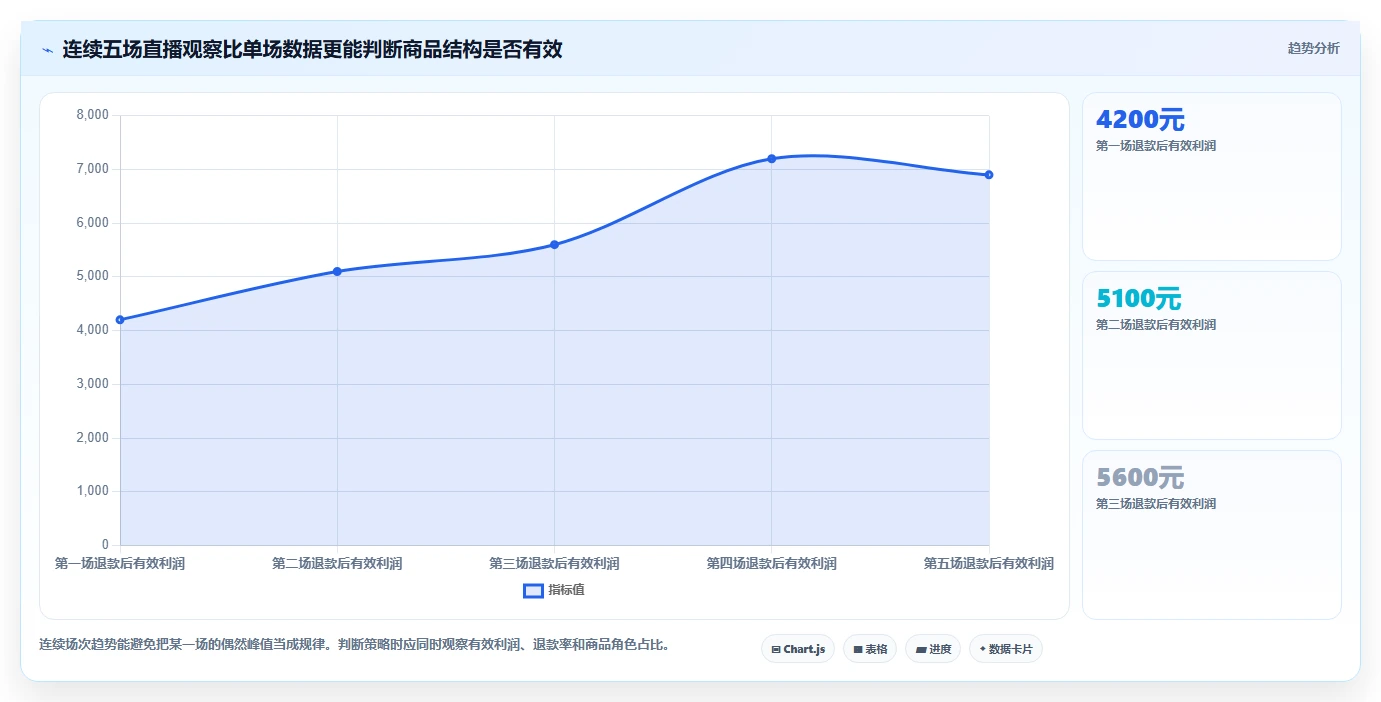Open the 4200元 stat card
1381x702 pixels.
pos(1212,177)
